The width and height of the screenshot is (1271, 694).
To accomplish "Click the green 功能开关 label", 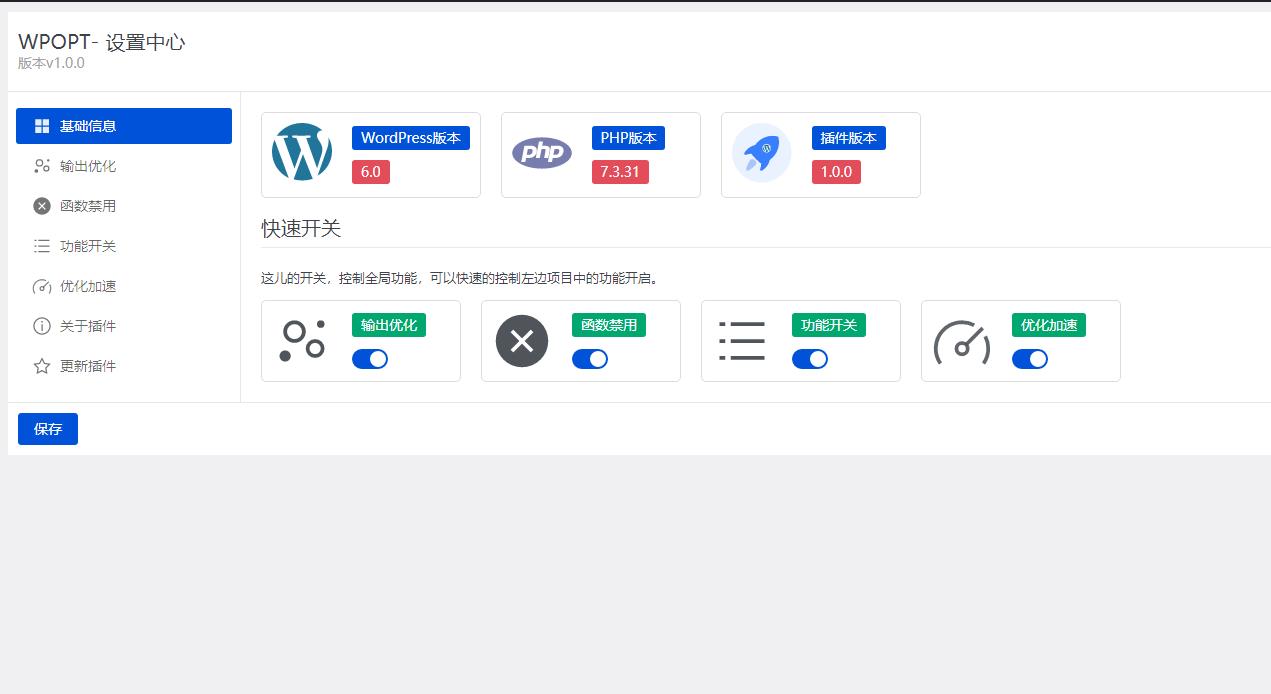I will pos(829,325).
